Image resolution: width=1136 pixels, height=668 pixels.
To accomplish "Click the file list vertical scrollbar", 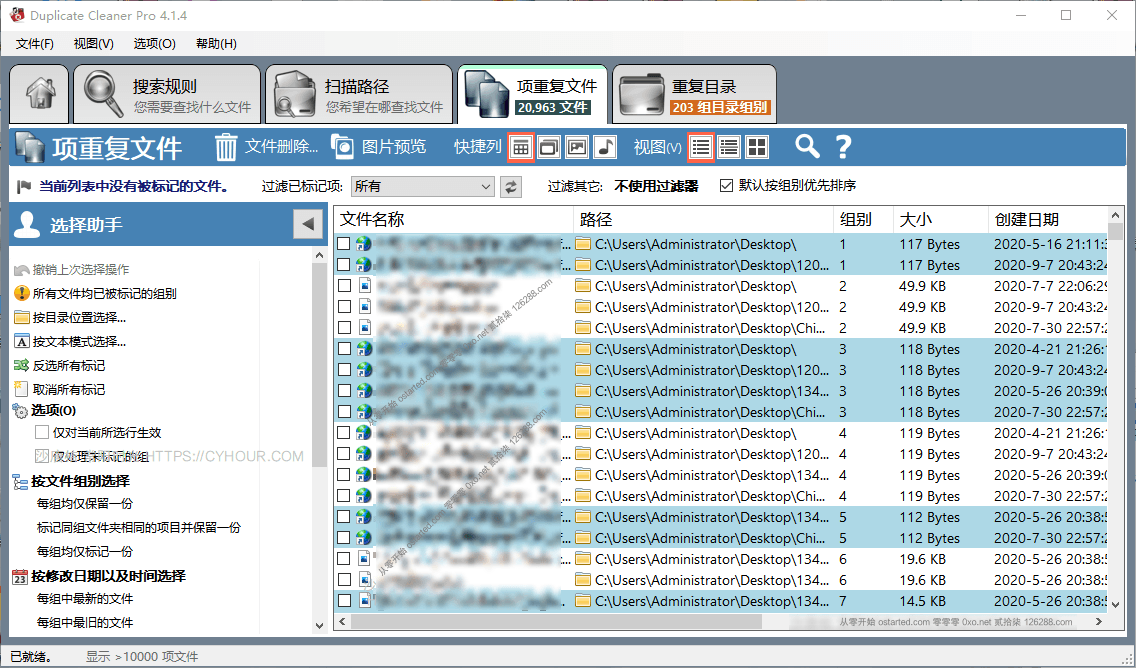I will [x=1116, y=232].
